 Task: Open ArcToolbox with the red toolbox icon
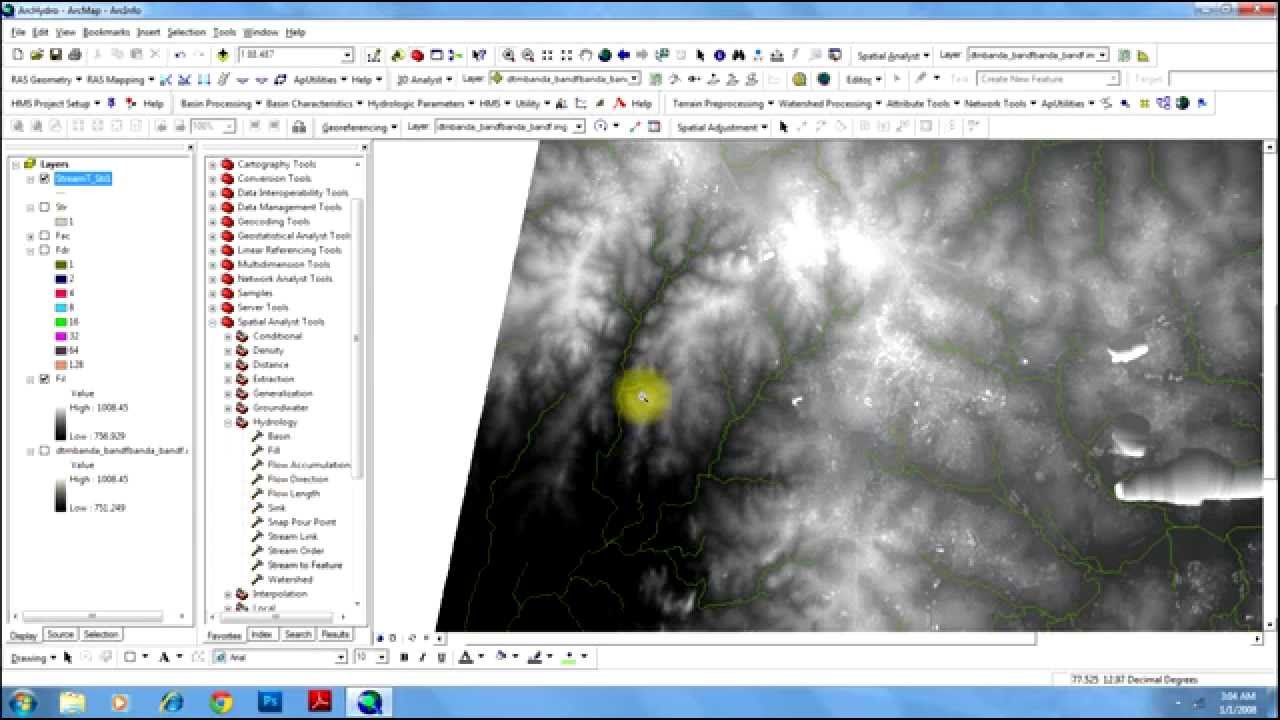click(x=417, y=55)
